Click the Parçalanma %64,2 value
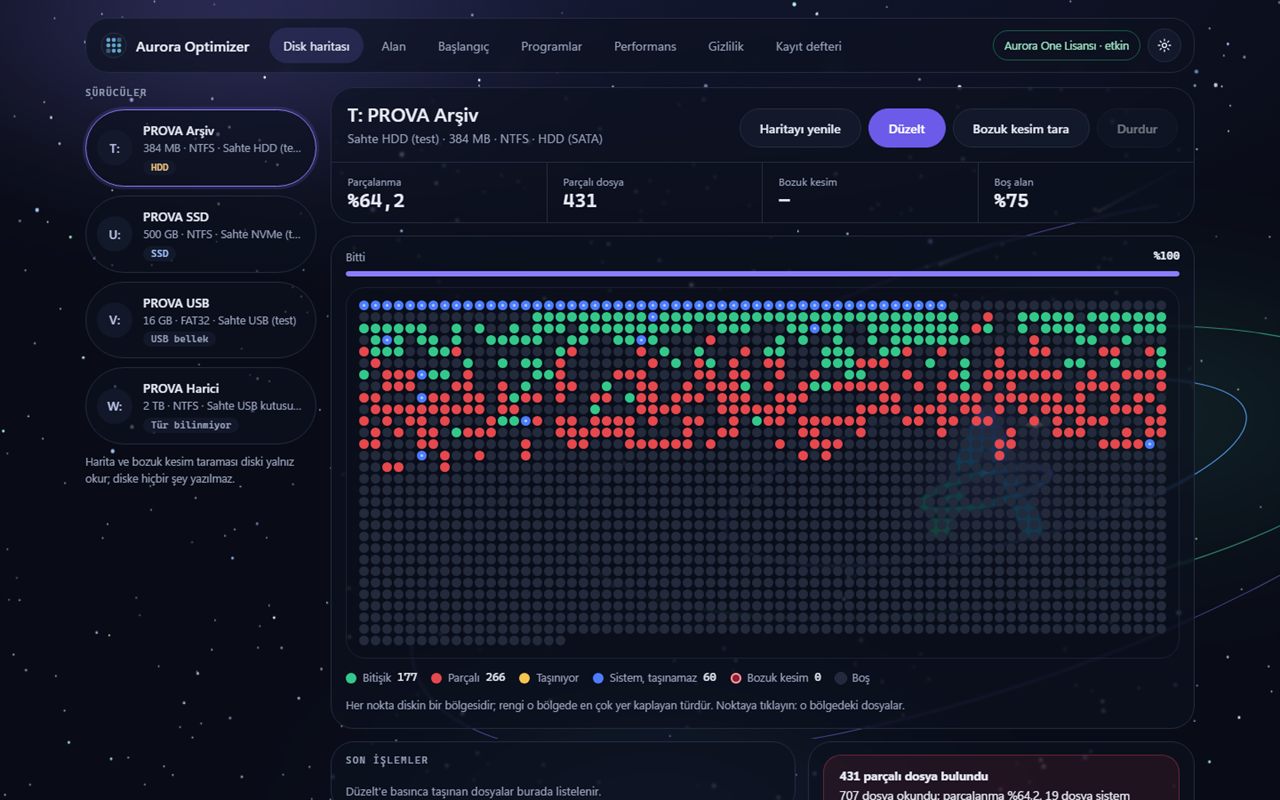Screen dimensions: 1280x800 point(376,201)
